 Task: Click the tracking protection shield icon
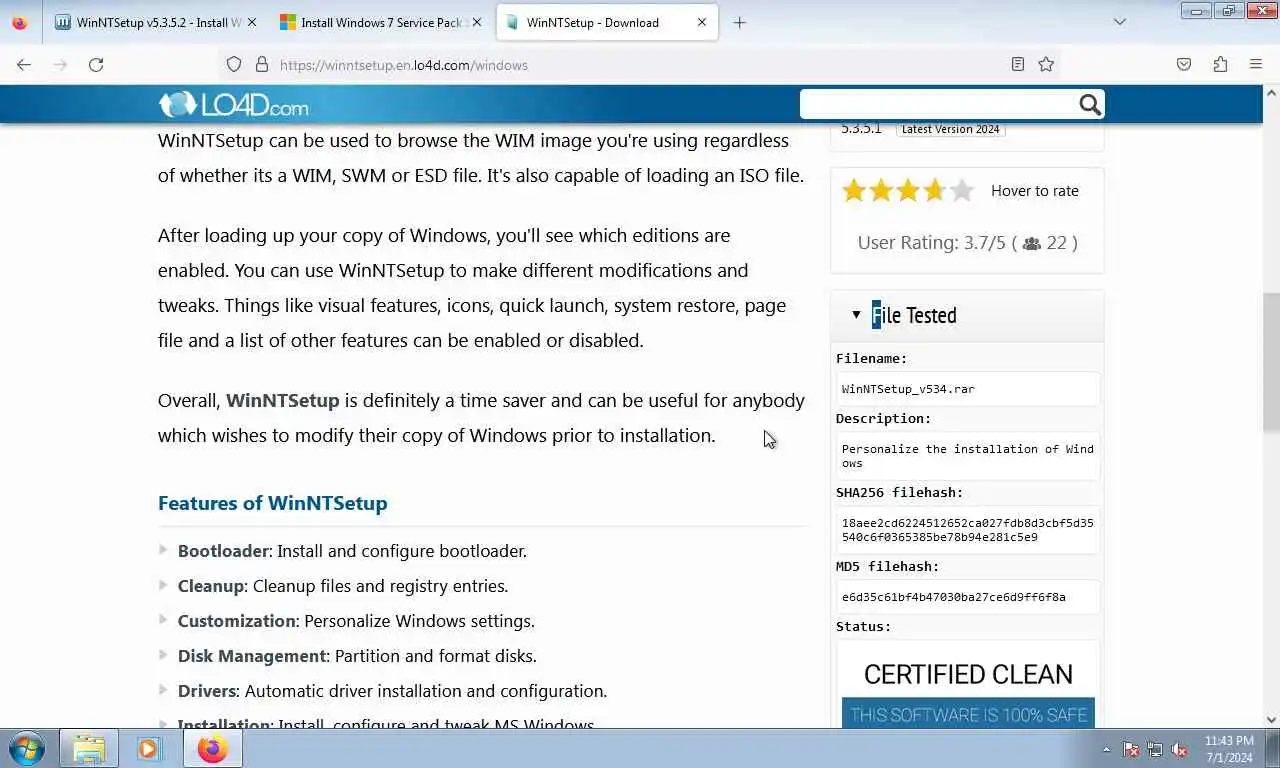click(x=234, y=64)
